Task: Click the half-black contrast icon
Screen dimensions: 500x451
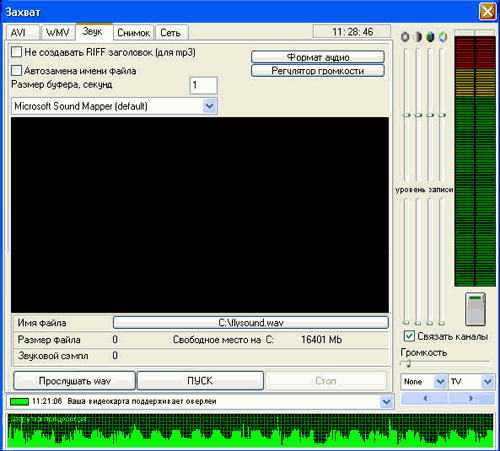Action: point(418,37)
